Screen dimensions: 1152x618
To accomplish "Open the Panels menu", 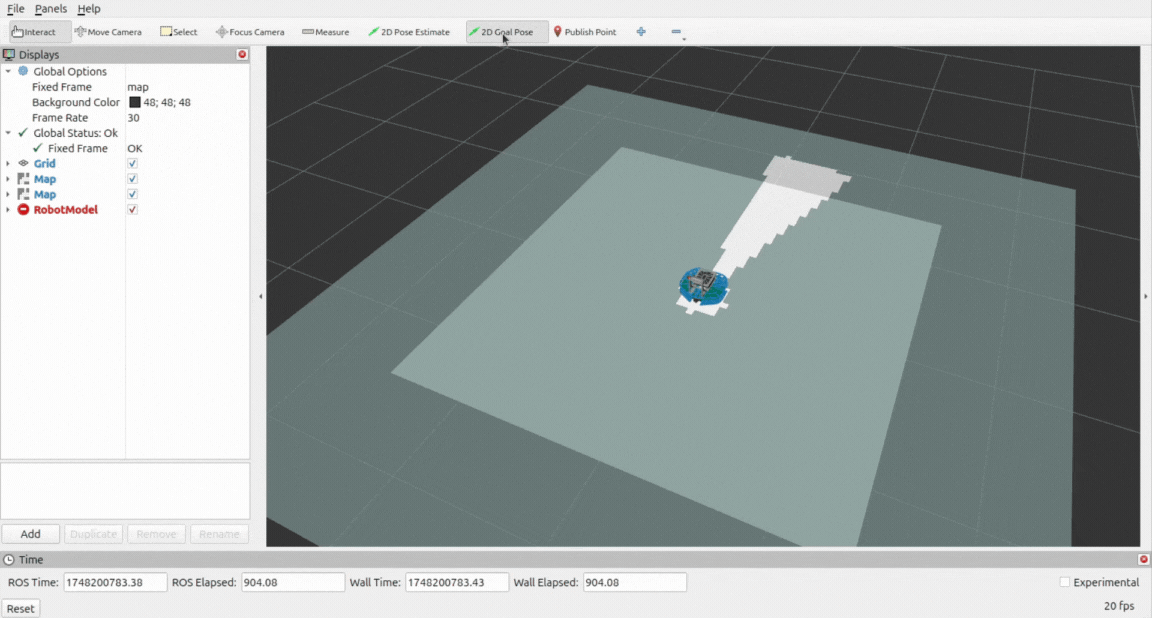I will (51, 9).
